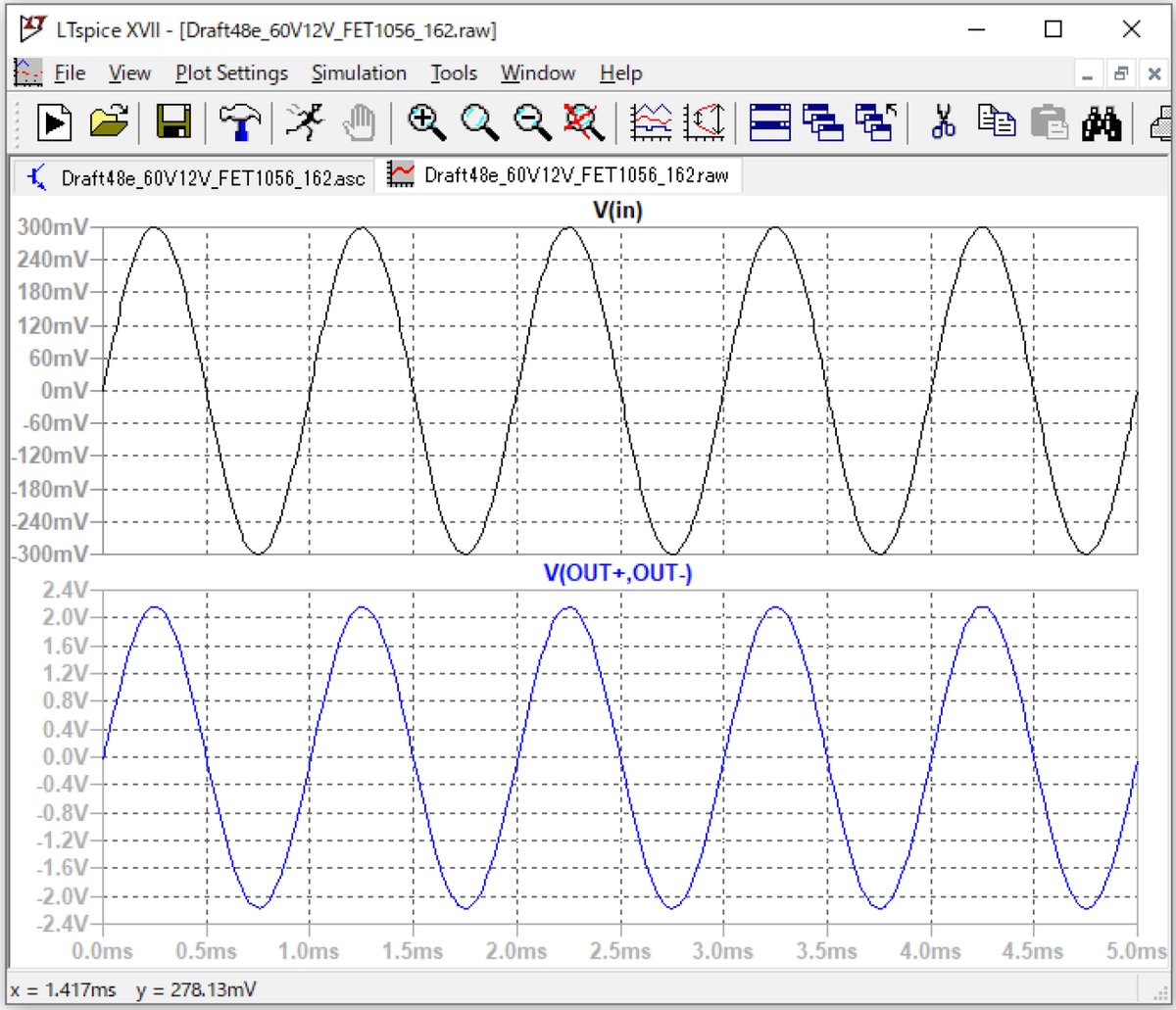Click the Paste clipboard icon
The width and height of the screenshot is (1176, 1010).
1049,121
